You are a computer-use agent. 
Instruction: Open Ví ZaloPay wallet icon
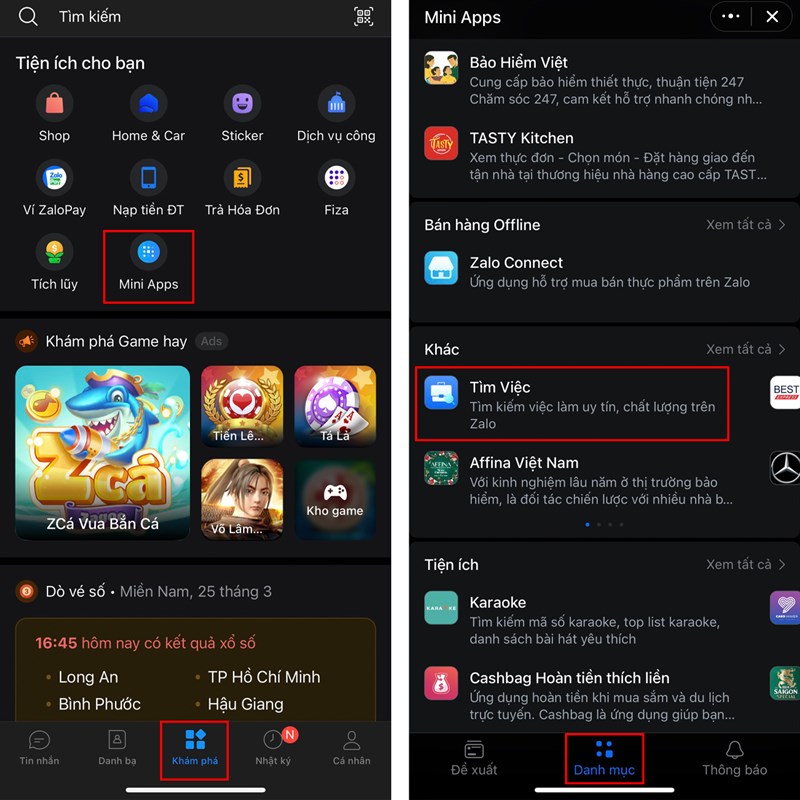[54, 178]
